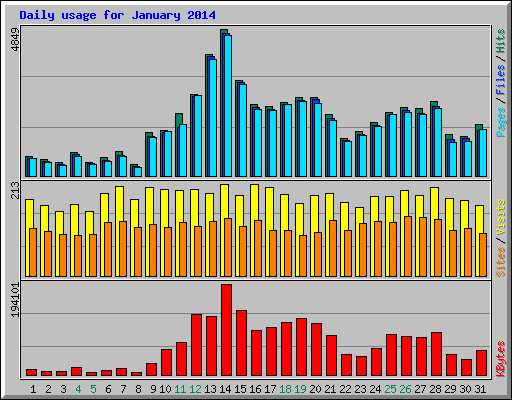Click day 22 on the date axis
Image resolution: width=512 pixels, height=400 pixels.
(x=345, y=389)
